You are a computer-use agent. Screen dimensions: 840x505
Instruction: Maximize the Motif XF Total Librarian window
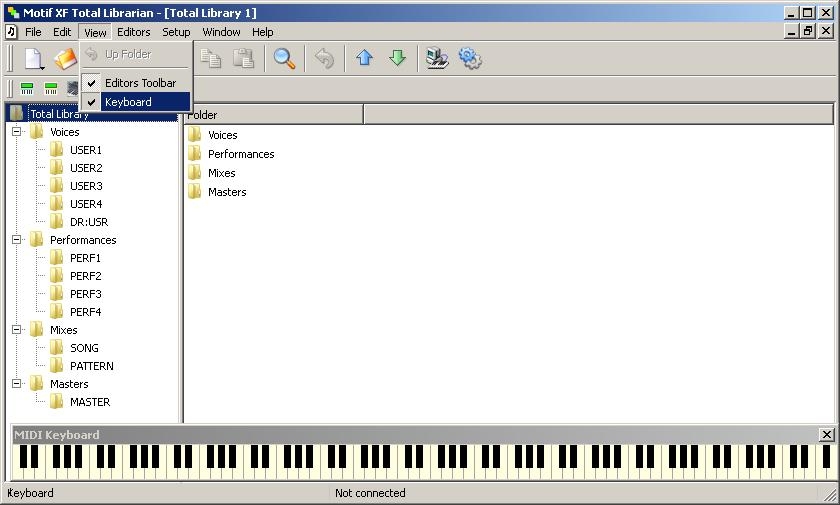click(x=808, y=12)
